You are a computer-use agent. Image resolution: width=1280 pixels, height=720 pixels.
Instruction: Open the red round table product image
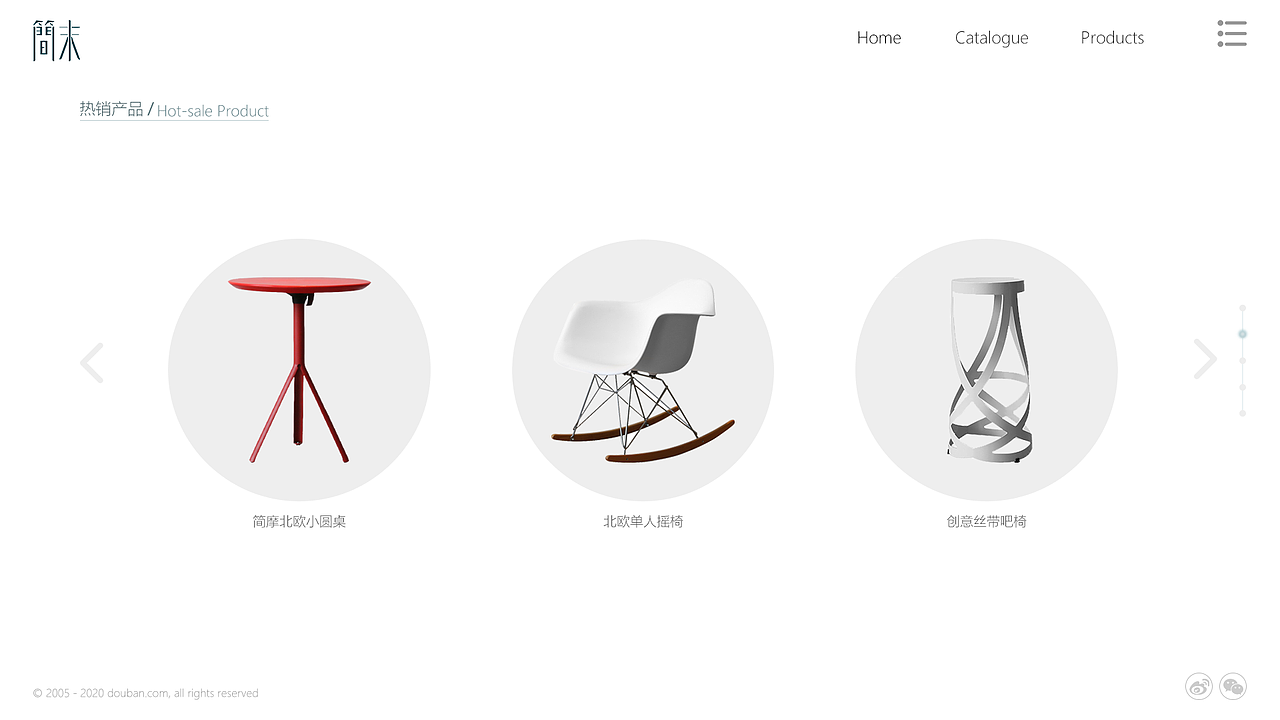coord(299,370)
